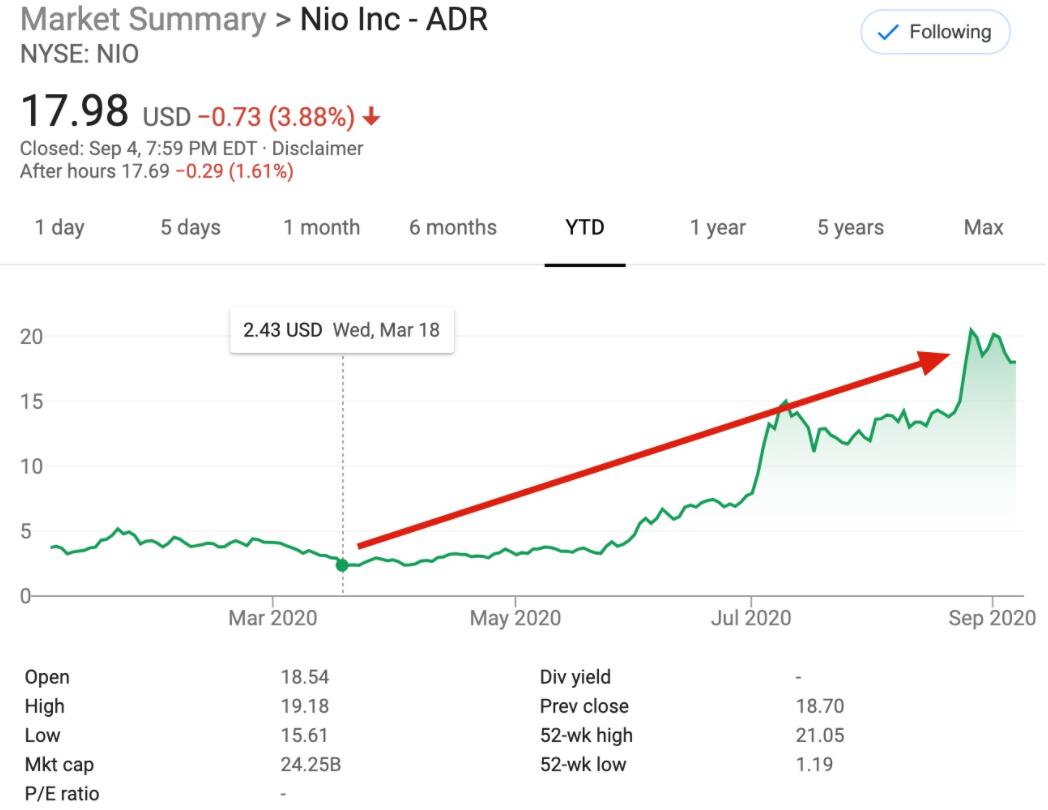
Task: Click the Nio Inc - ADR title
Action: 394,19
